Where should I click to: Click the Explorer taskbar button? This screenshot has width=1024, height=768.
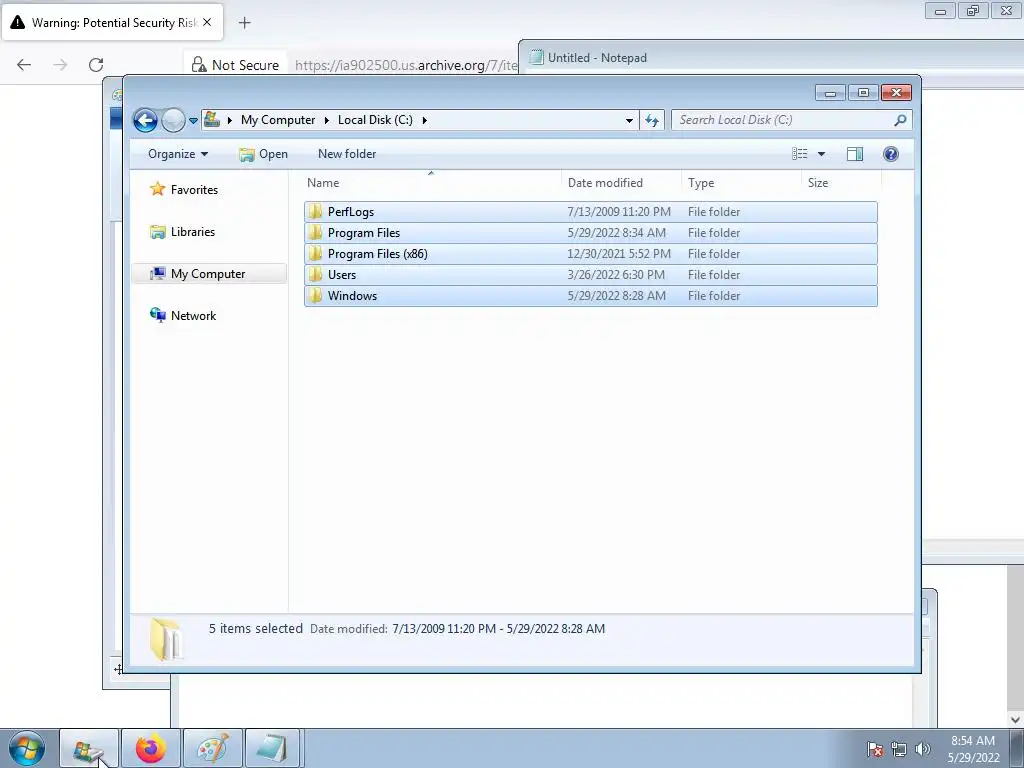tap(89, 748)
